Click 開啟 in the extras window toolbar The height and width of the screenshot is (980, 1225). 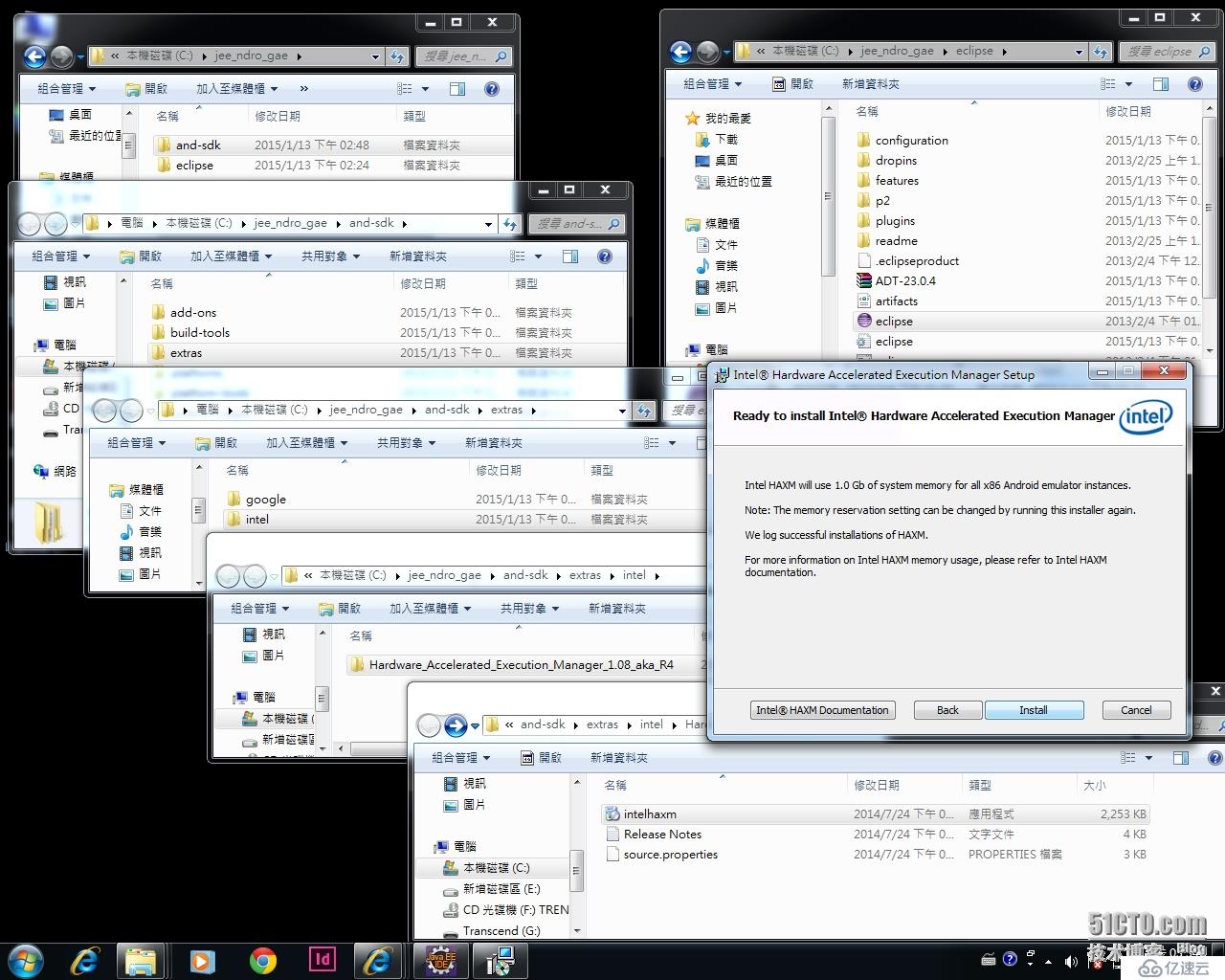pos(216,443)
